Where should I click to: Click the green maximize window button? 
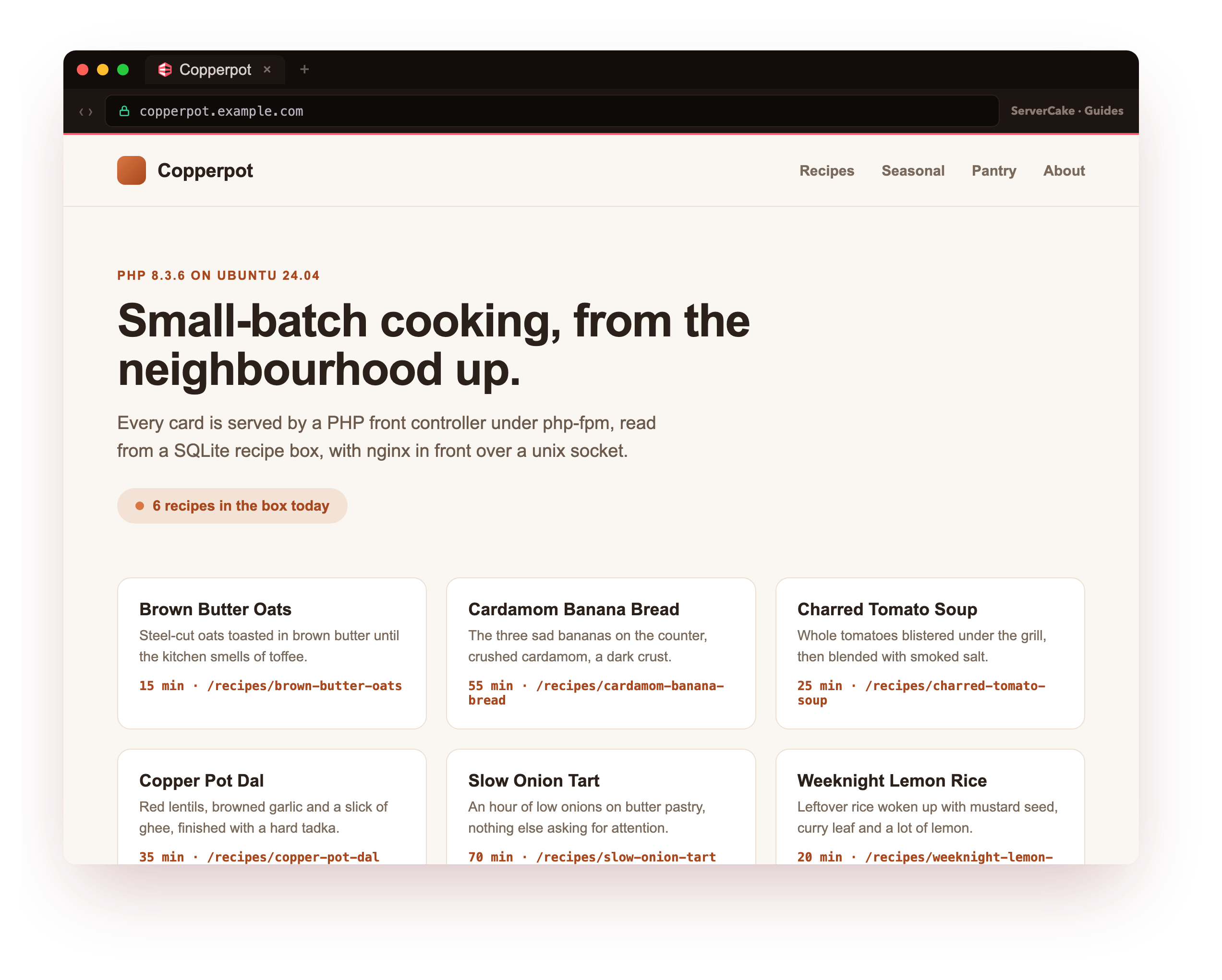[x=123, y=70]
